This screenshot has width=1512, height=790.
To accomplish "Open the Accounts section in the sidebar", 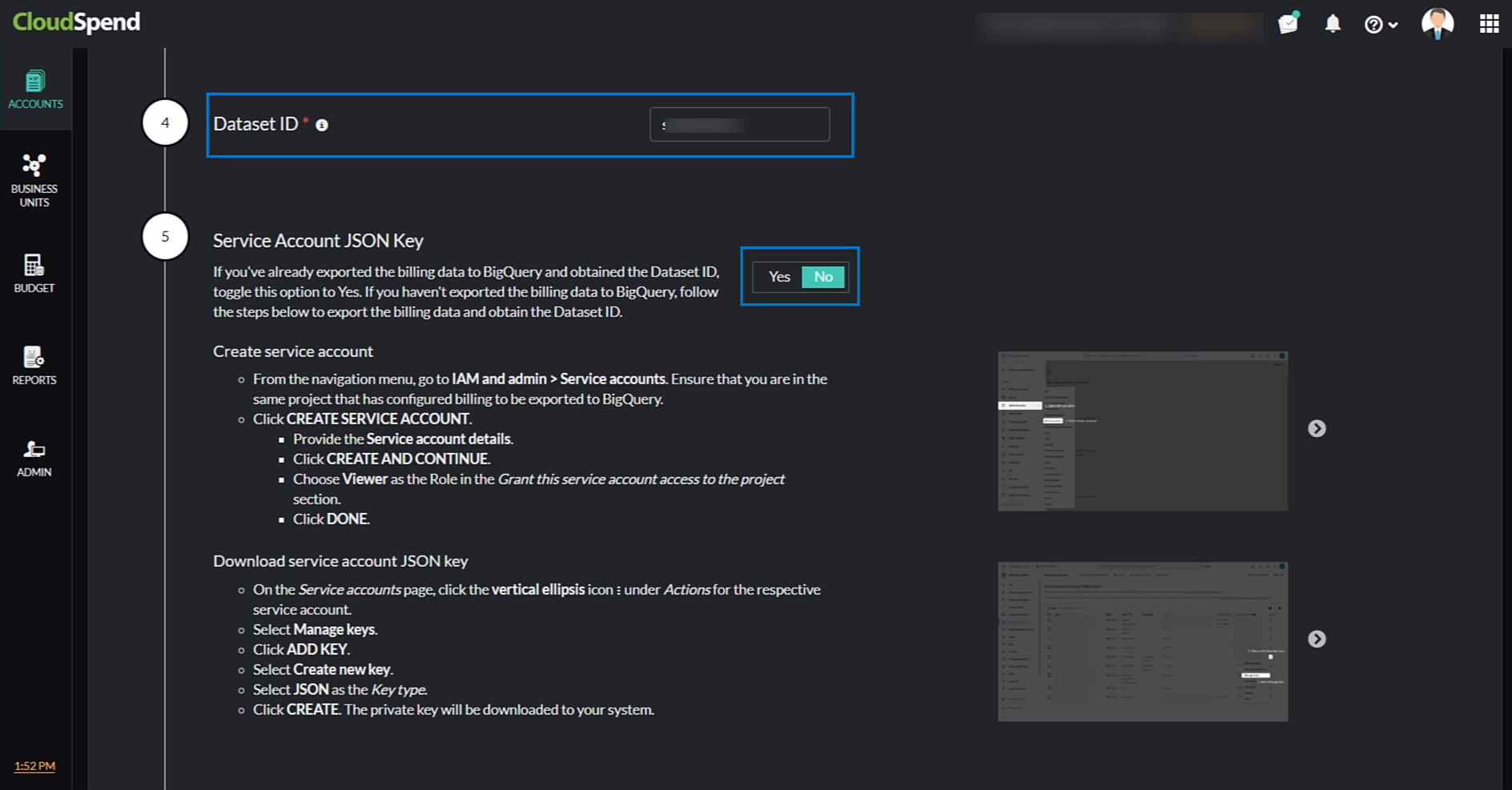I will (x=34, y=88).
